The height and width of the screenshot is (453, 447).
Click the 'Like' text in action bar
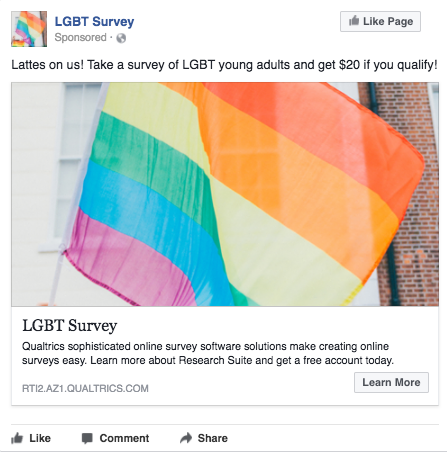point(40,438)
